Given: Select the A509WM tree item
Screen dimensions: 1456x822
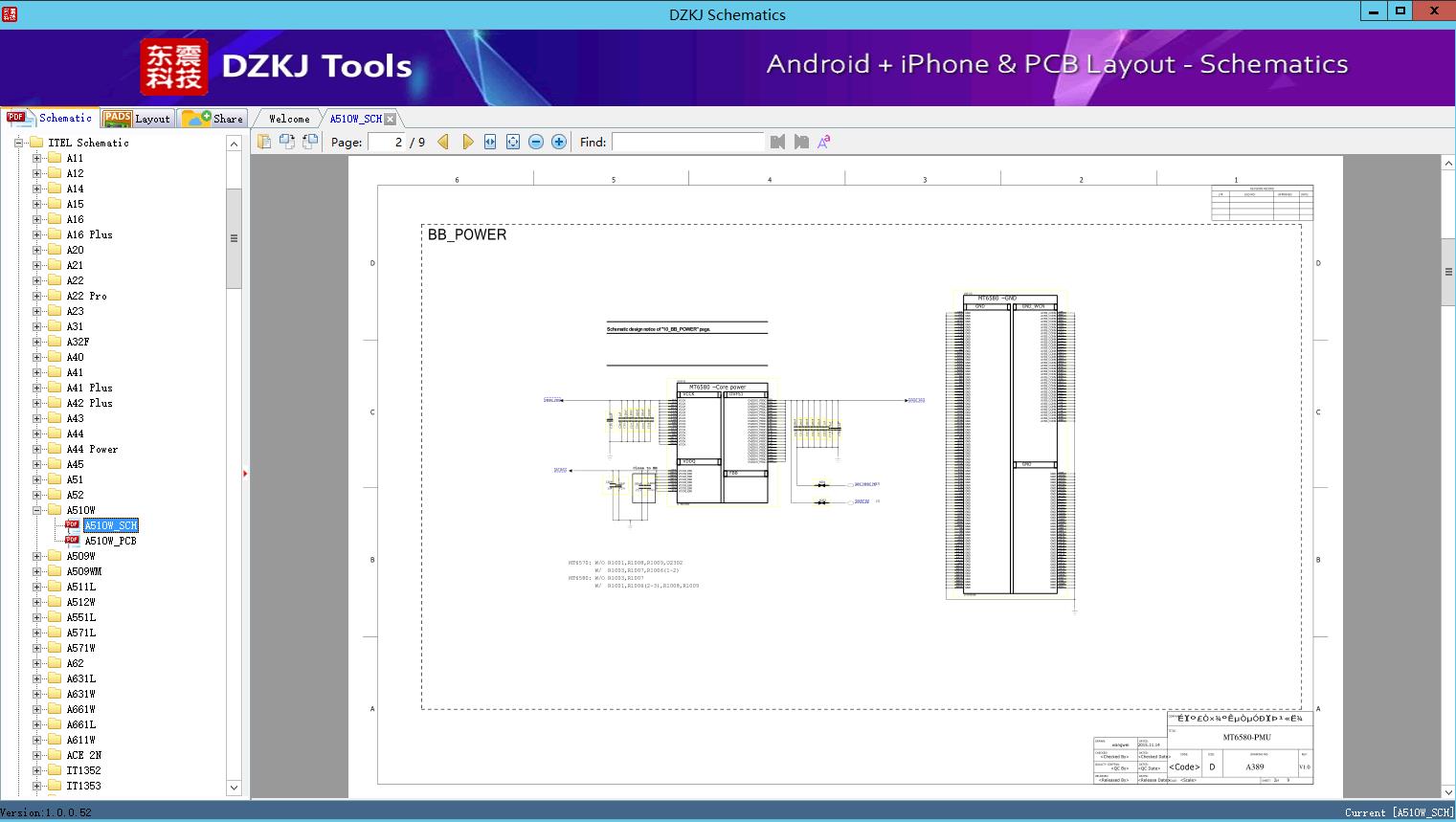Looking at the screenshot, I should pos(84,571).
